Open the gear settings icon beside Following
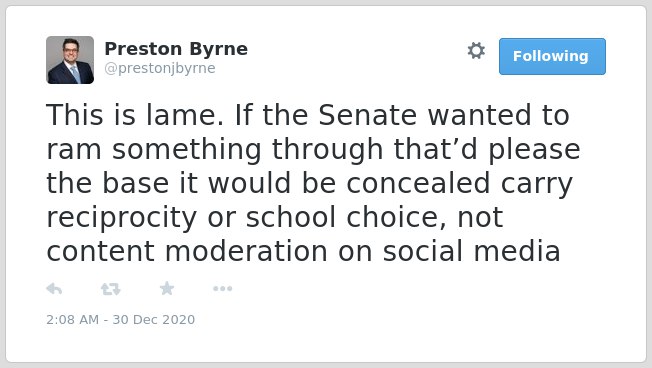 tap(476, 51)
